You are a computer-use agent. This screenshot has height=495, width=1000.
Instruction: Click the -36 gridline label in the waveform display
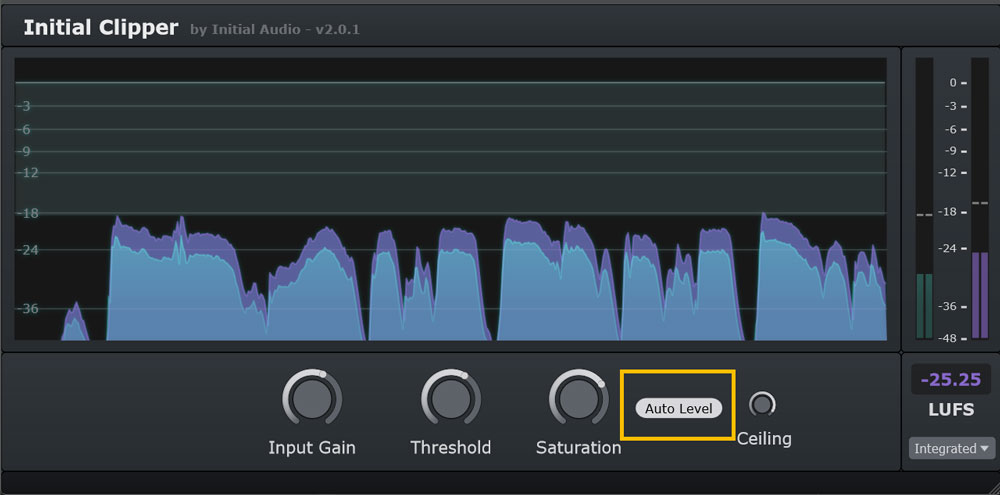tap(27, 308)
